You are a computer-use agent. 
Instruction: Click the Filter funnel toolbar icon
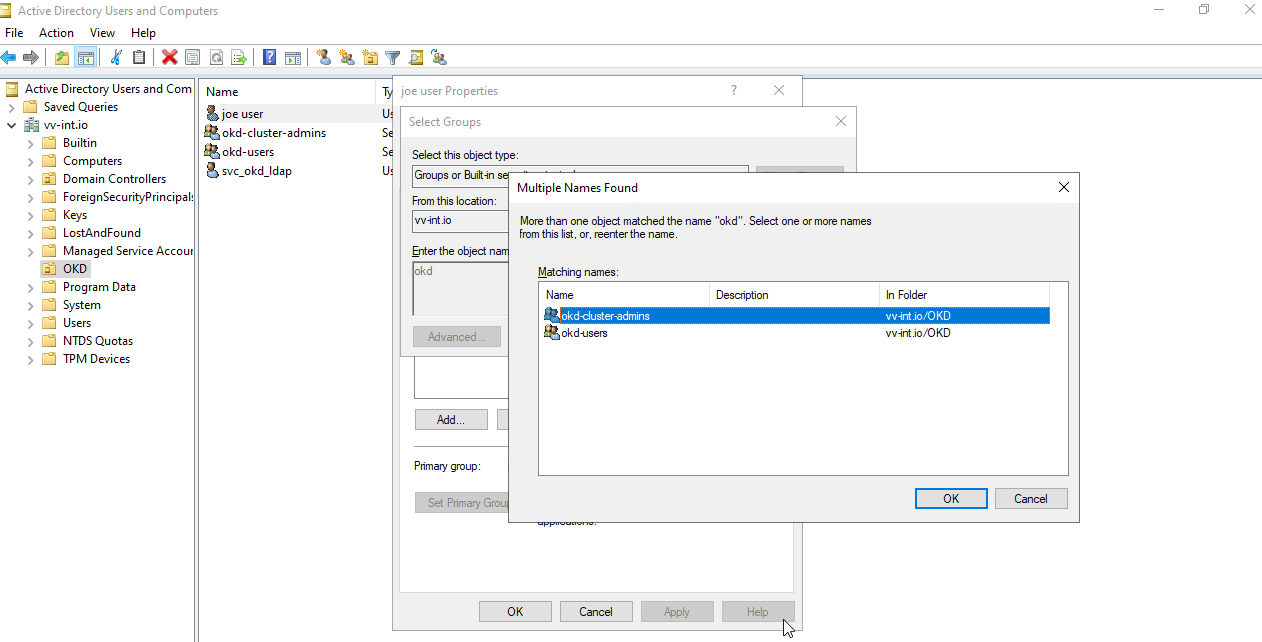point(393,57)
